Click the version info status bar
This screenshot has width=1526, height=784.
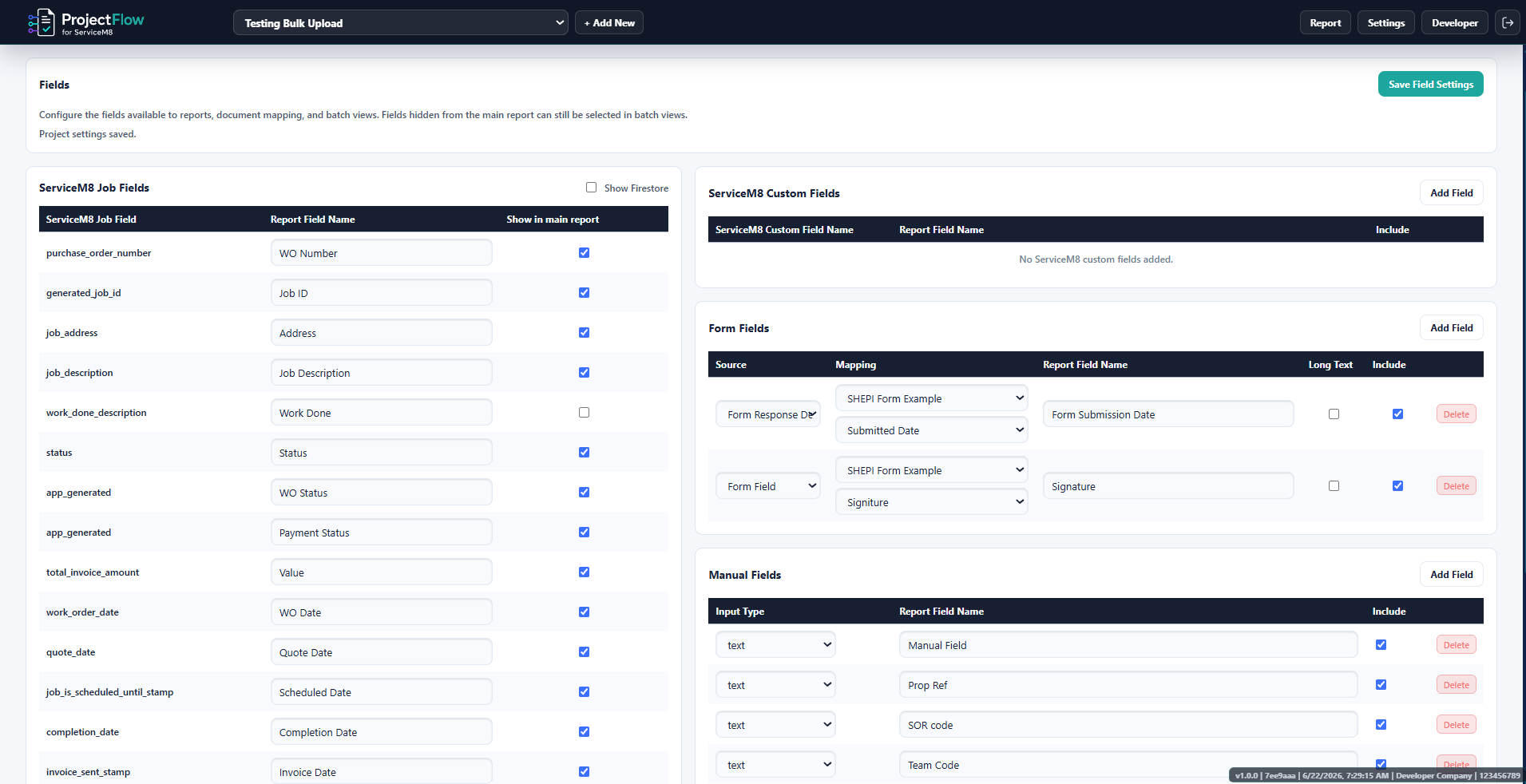pyautogui.click(x=1377, y=775)
